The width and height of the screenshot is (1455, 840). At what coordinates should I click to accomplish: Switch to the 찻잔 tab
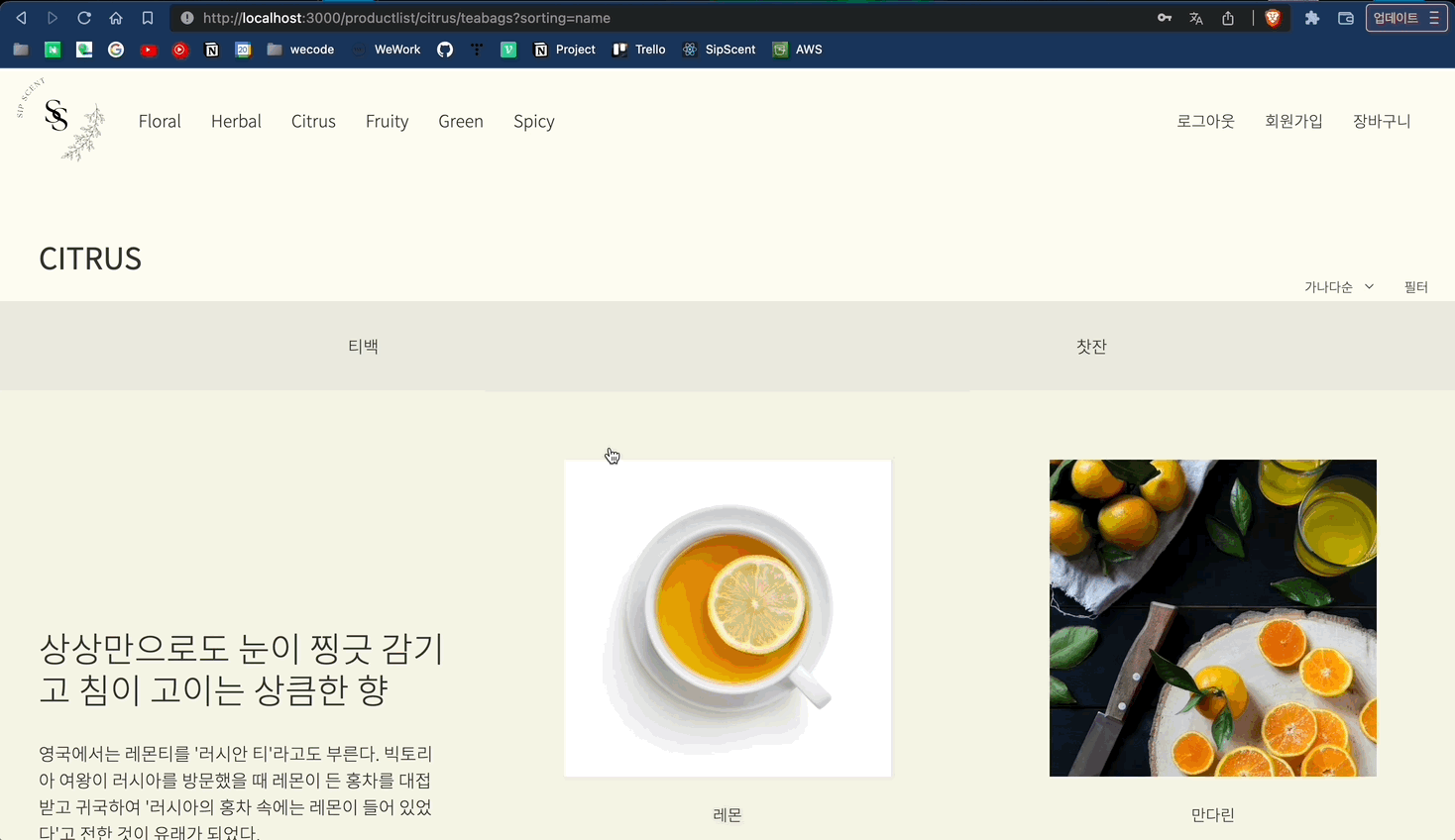[1091, 346]
